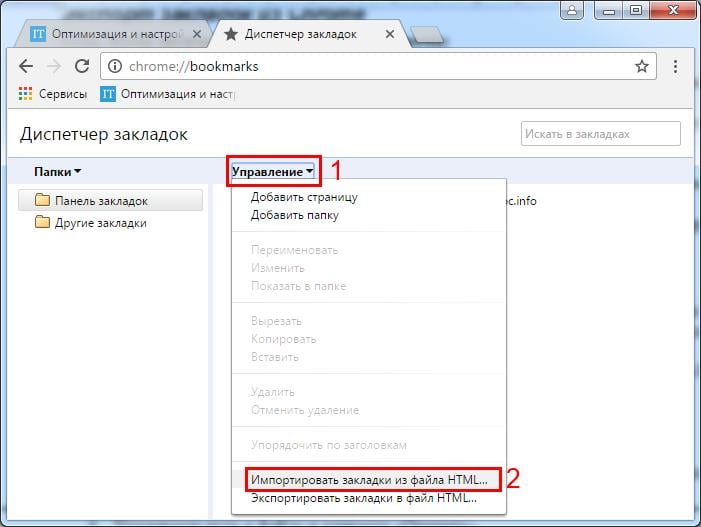Open Chrome three-dot menu
701x527 pixels.
click(x=676, y=66)
